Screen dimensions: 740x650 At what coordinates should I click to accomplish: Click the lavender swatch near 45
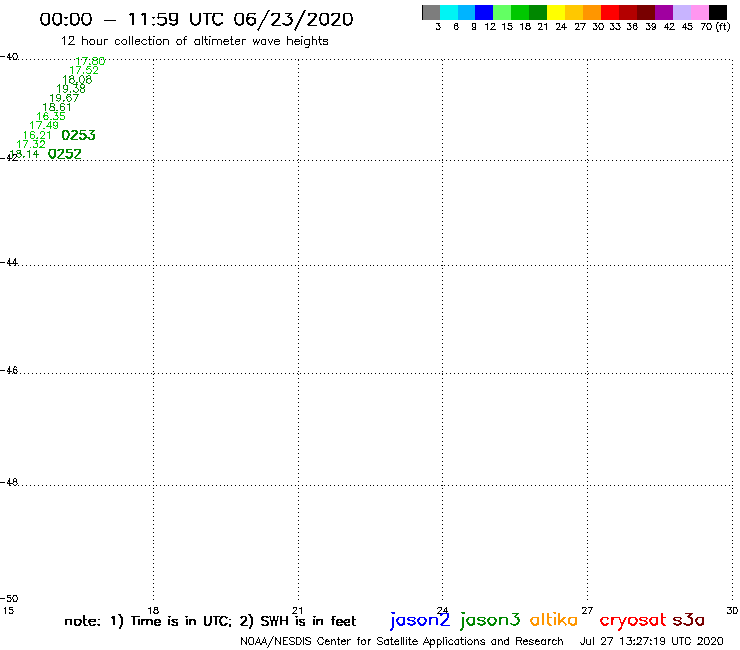[x=682, y=12]
